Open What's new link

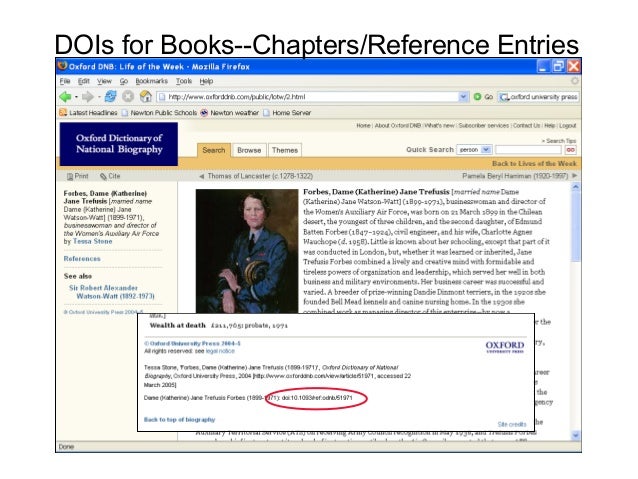point(439,126)
